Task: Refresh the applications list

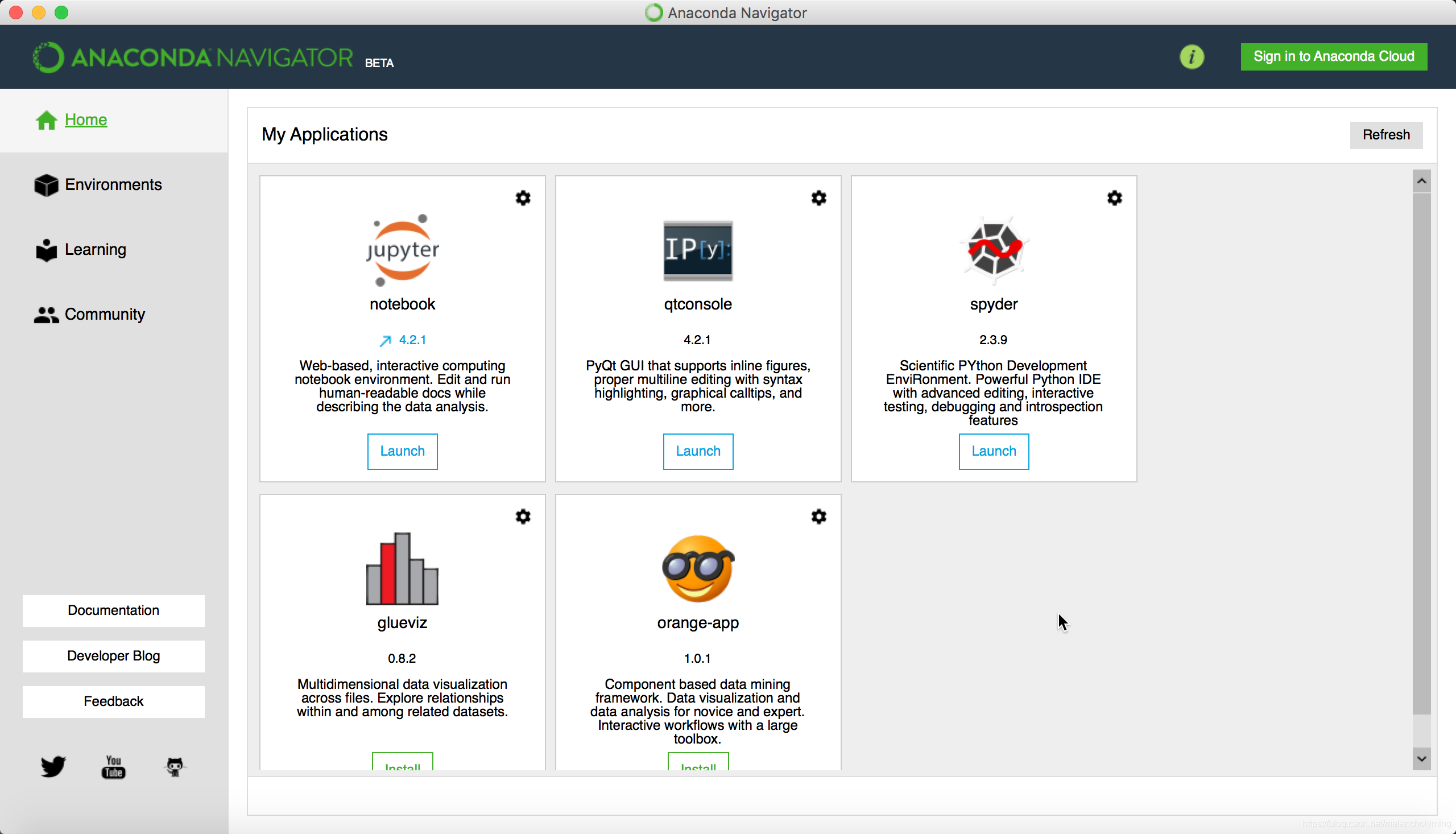Action: 1385,135
